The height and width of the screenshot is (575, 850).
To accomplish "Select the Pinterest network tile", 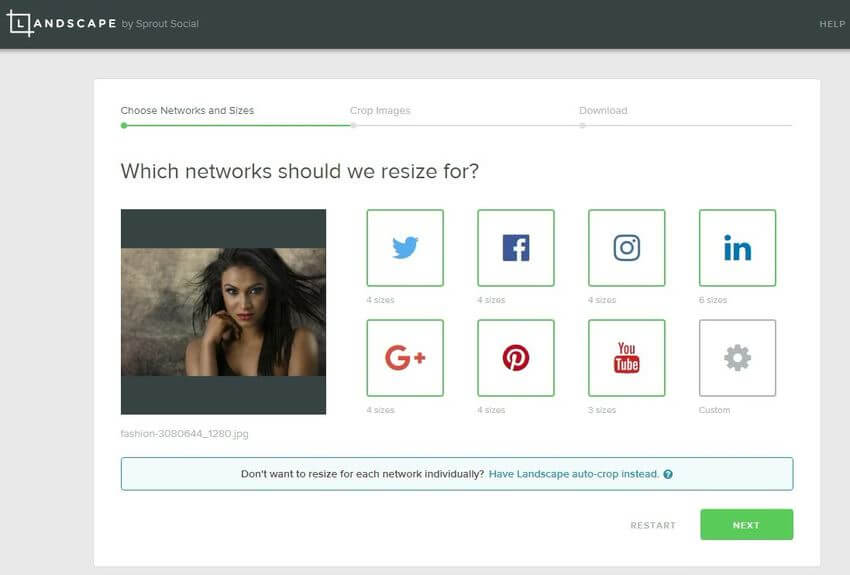I will (x=516, y=358).
